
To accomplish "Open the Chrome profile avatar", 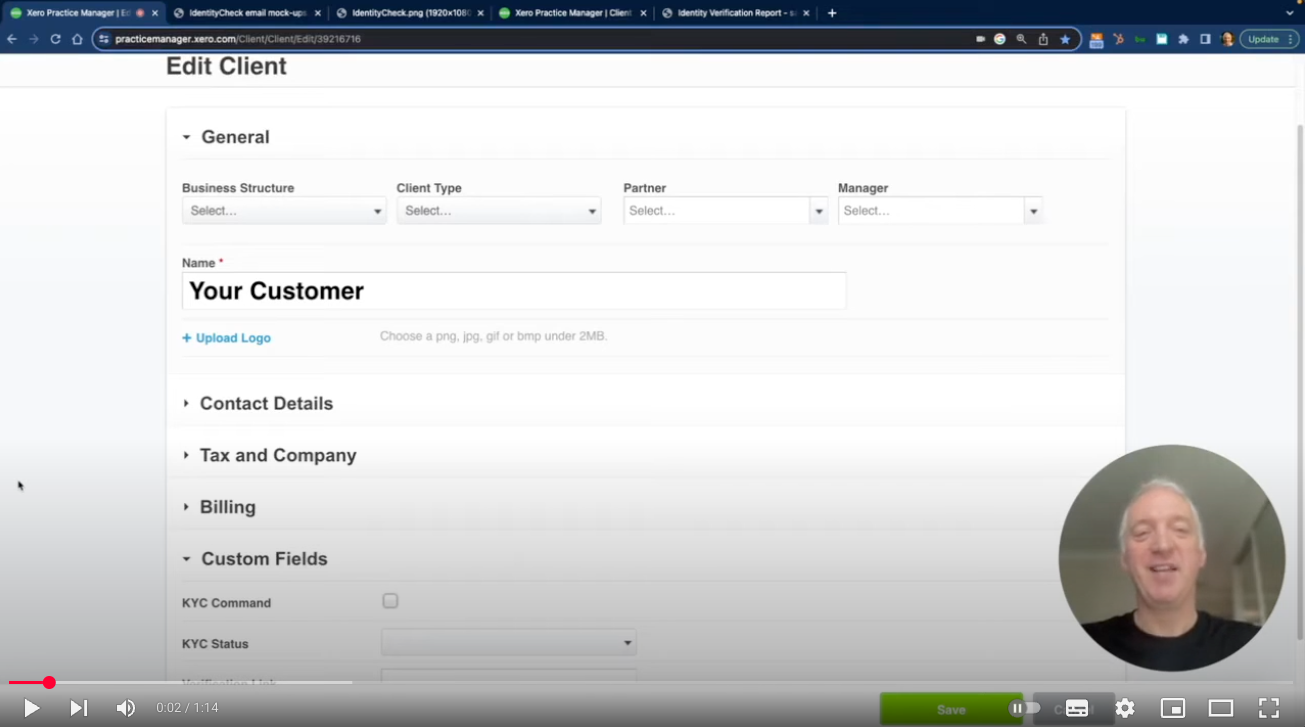I will (x=1228, y=39).
